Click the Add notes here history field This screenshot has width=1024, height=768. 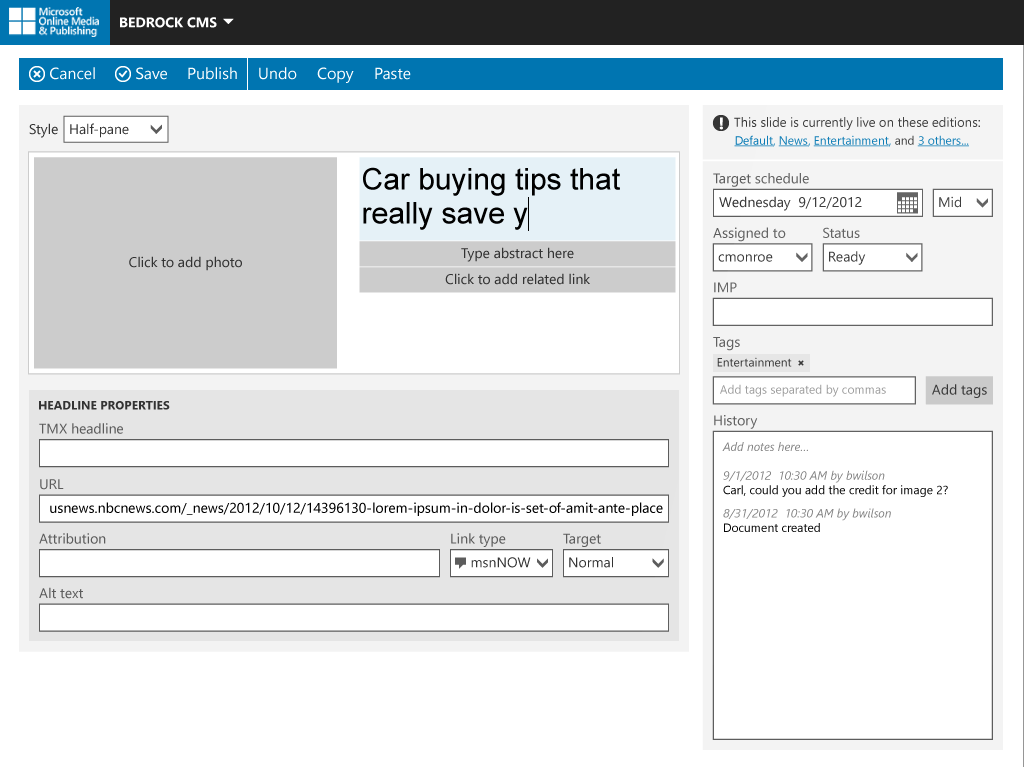766,447
